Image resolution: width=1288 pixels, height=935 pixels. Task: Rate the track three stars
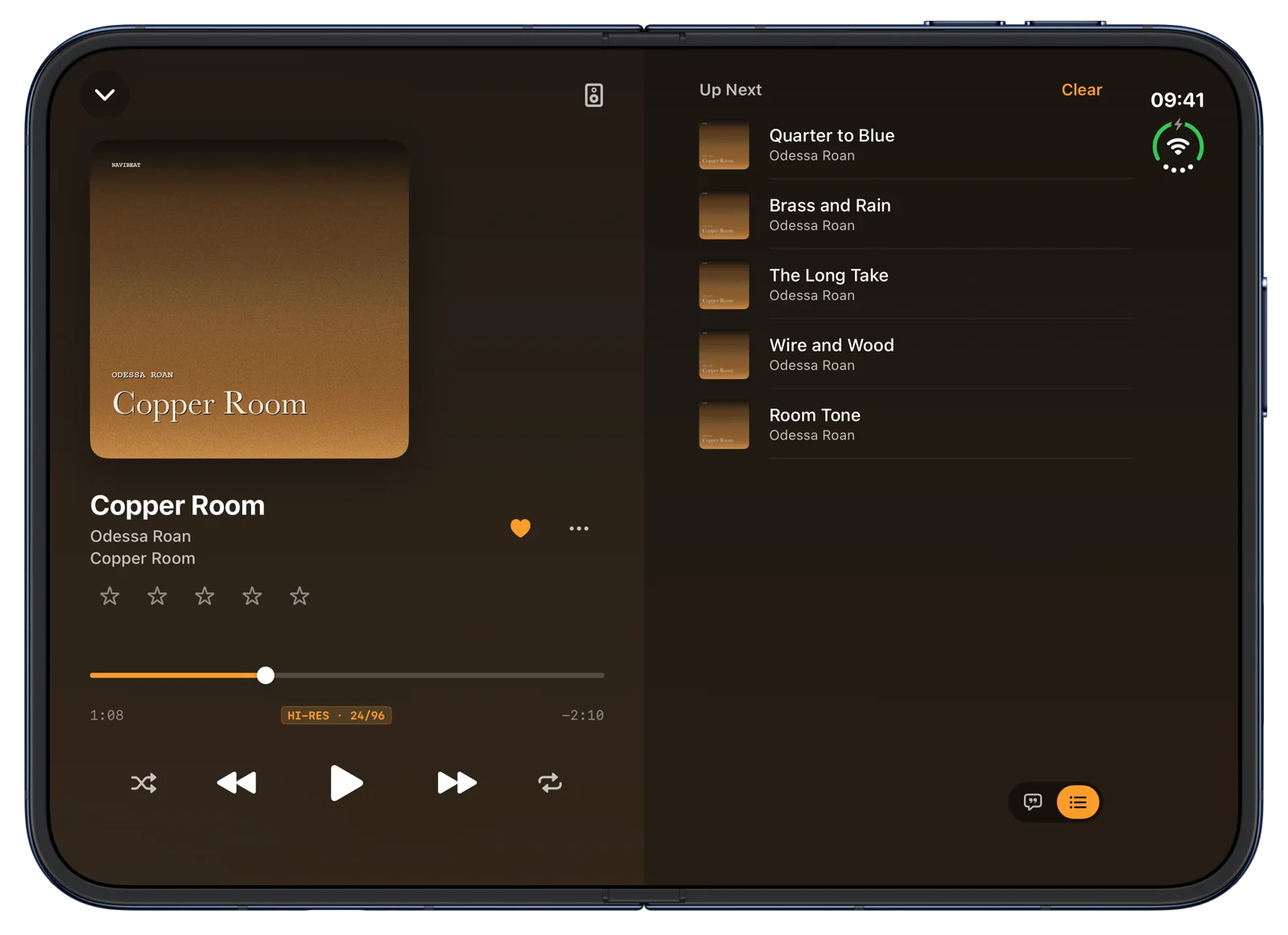(x=204, y=595)
